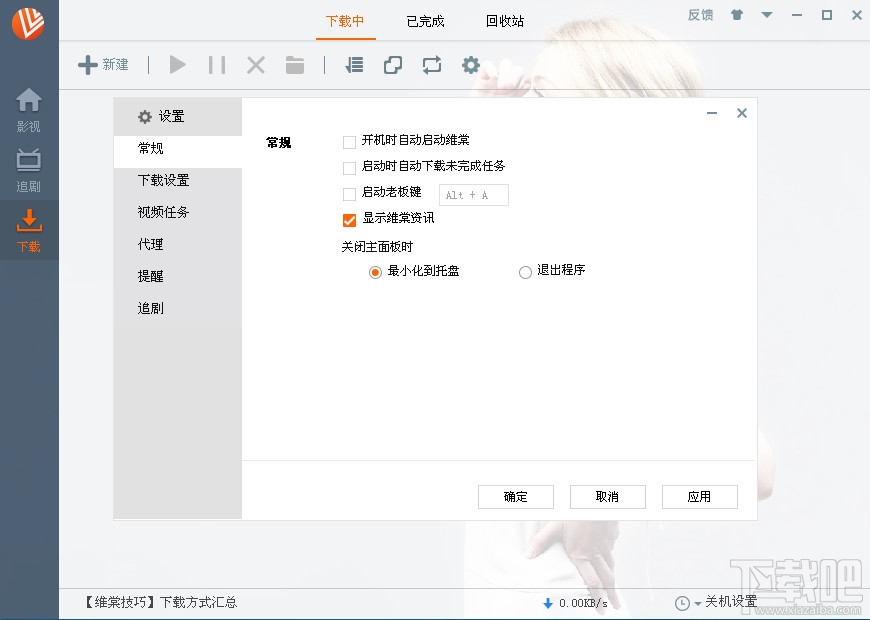Switch to the 已完成 tab
The image size is (870, 620).
[424, 21]
